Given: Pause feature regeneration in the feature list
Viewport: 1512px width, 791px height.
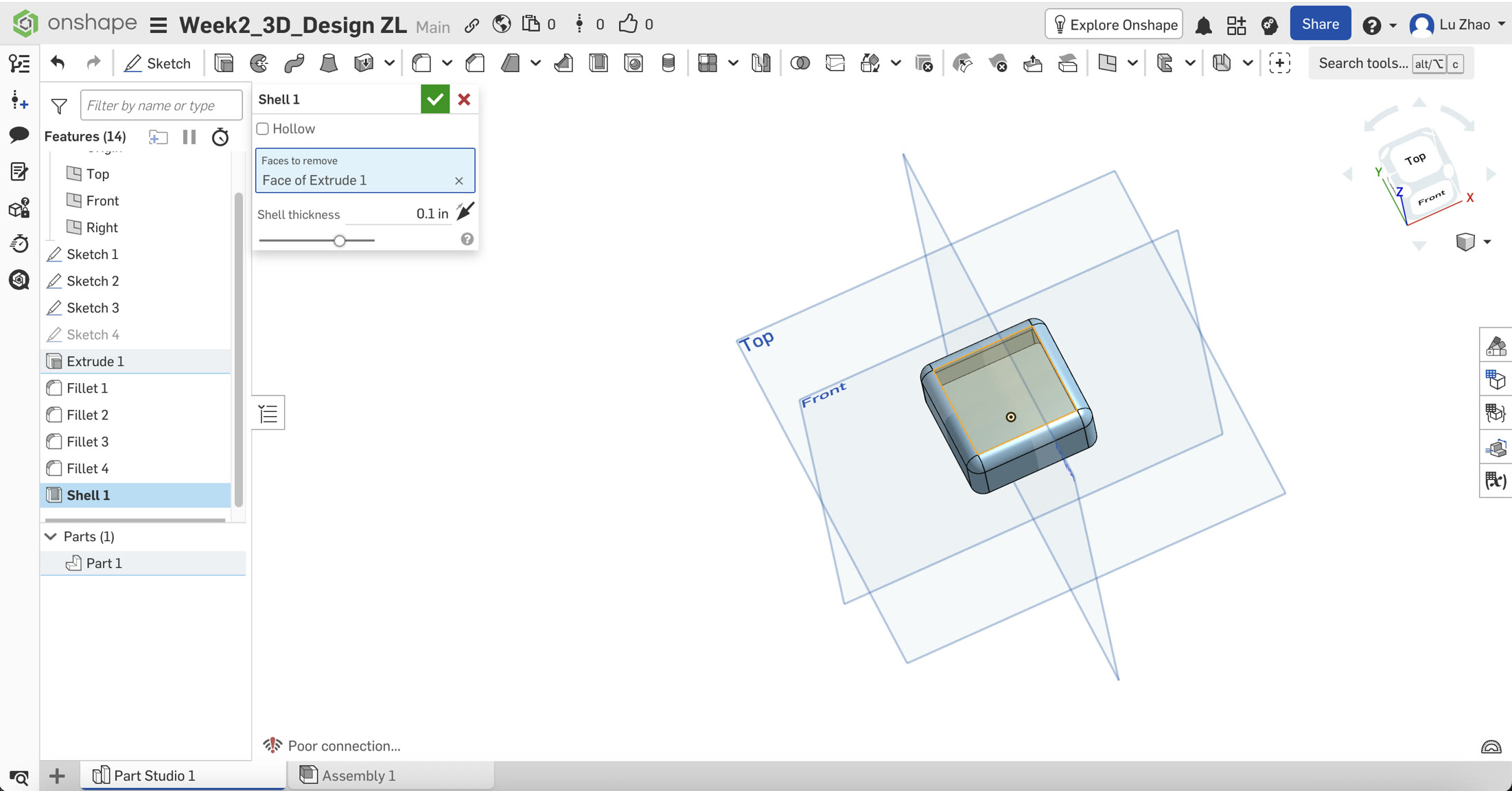Looking at the screenshot, I should 189,137.
